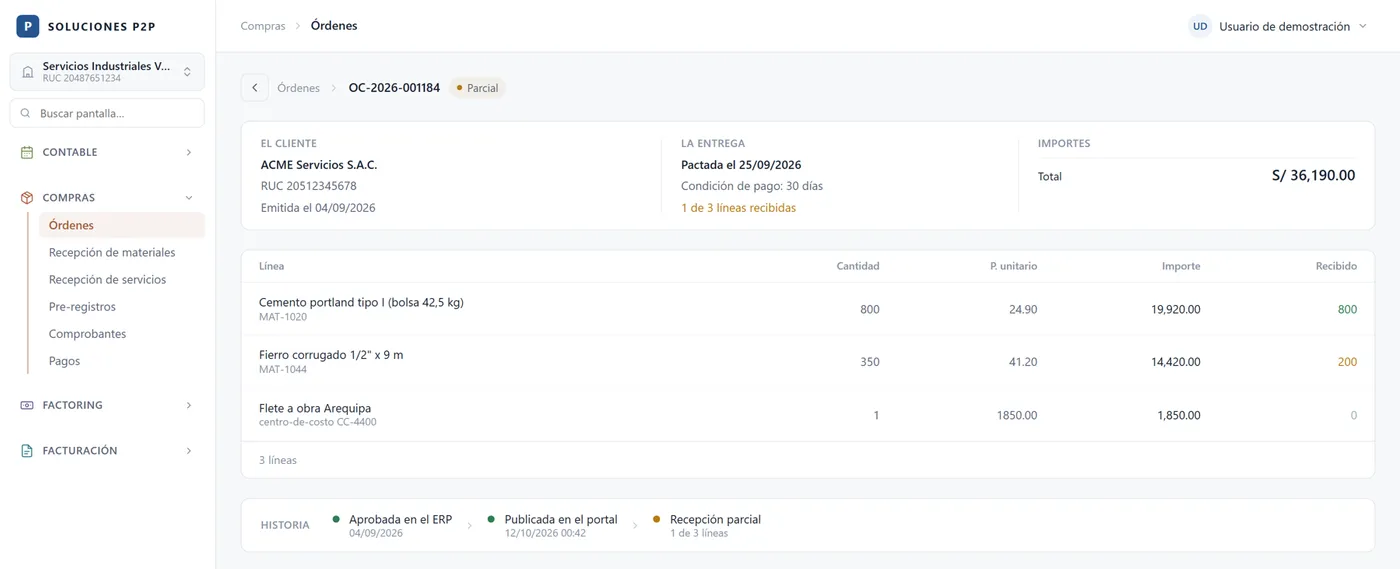Click material code MAT-1020
The width and height of the screenshot is (1400, 569).
[283, 317]
